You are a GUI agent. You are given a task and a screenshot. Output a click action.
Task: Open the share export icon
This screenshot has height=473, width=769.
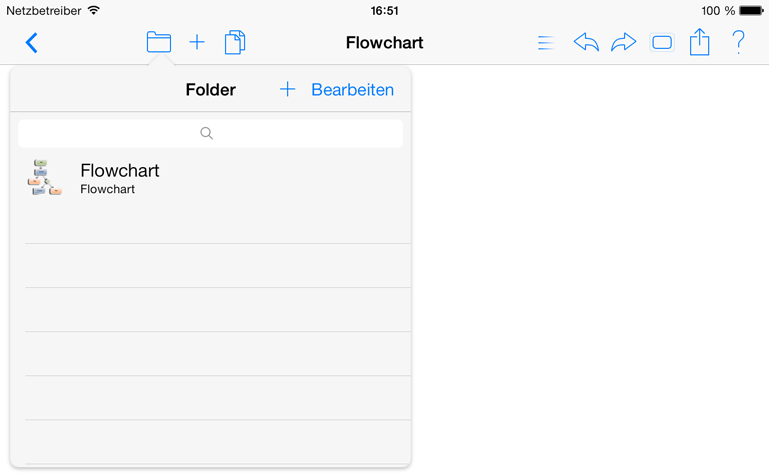(699, 42)
